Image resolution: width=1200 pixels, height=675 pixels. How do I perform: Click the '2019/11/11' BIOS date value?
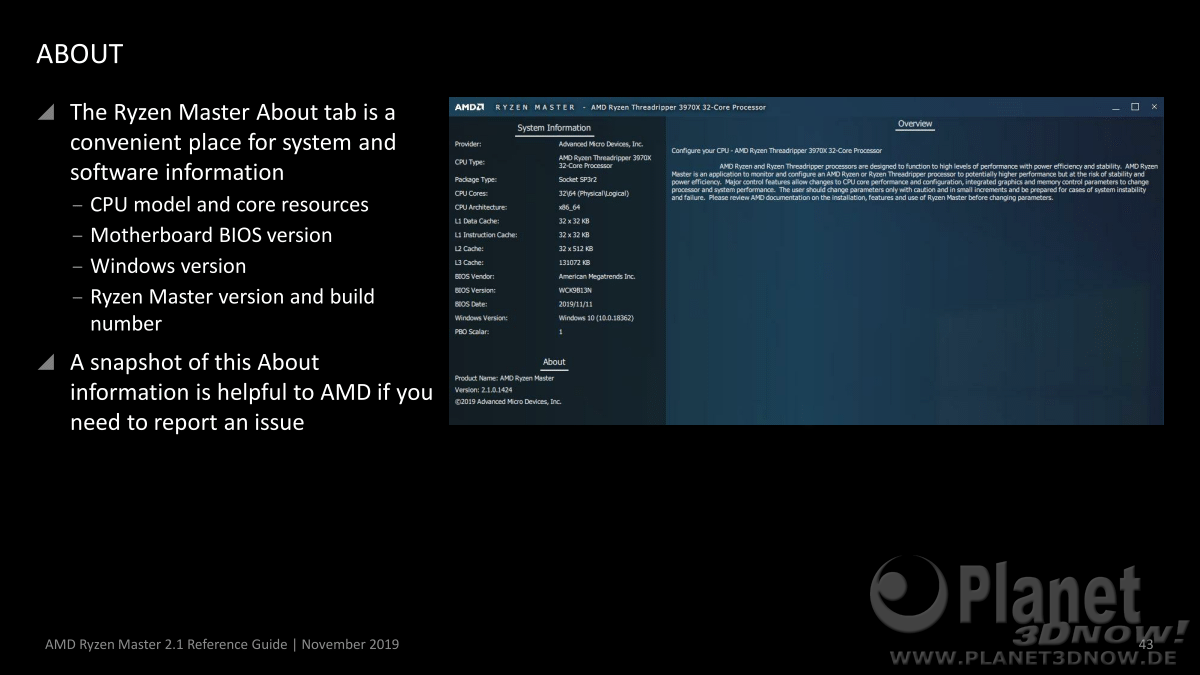click(x=575, y=304)
